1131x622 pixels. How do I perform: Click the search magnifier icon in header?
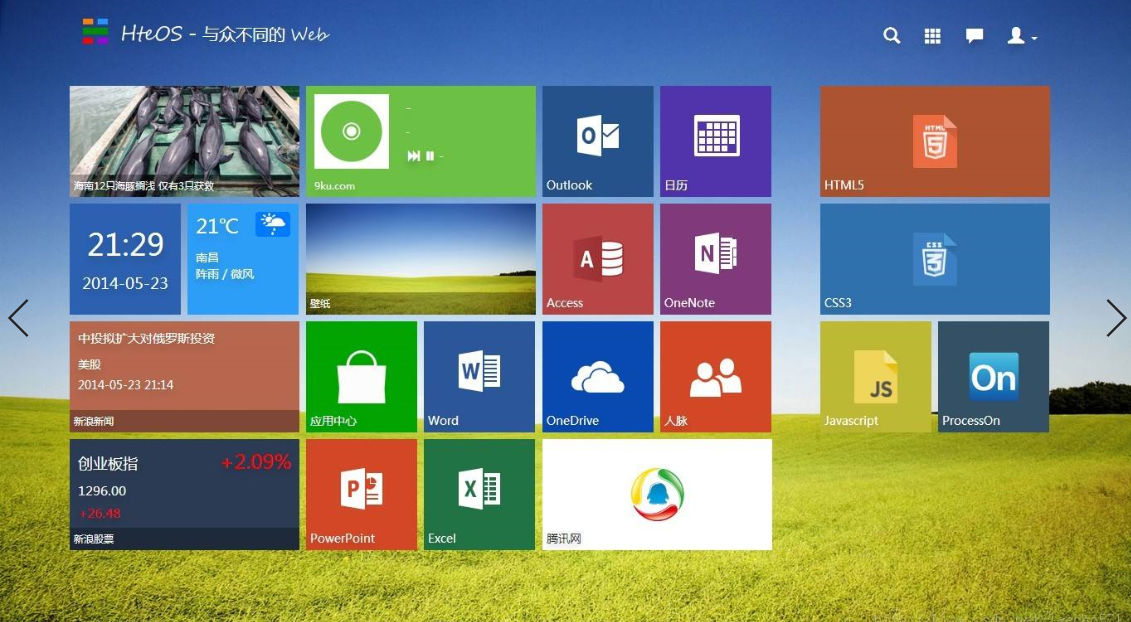point(892,36)
